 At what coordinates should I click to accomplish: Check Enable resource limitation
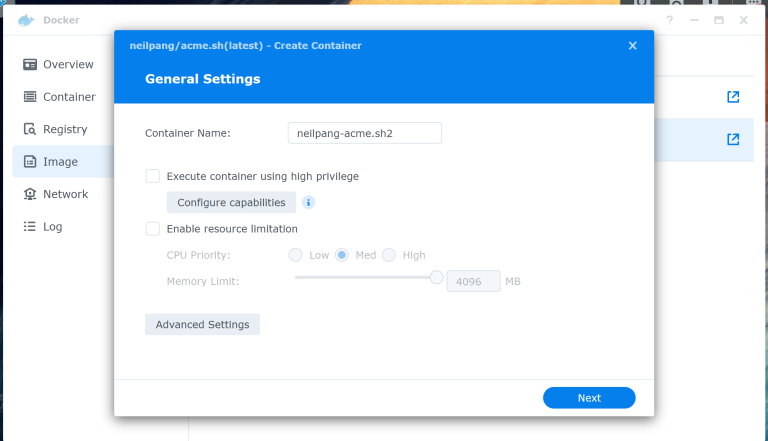153,229
